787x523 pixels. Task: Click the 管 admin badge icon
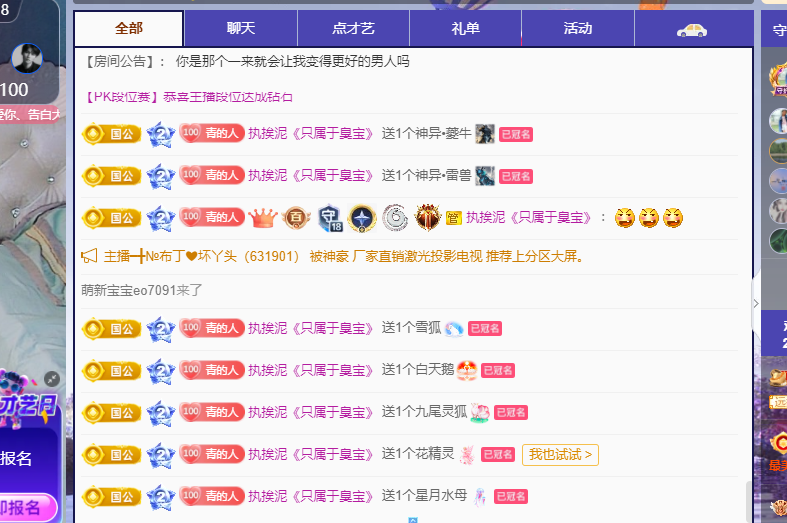(454, 218)
